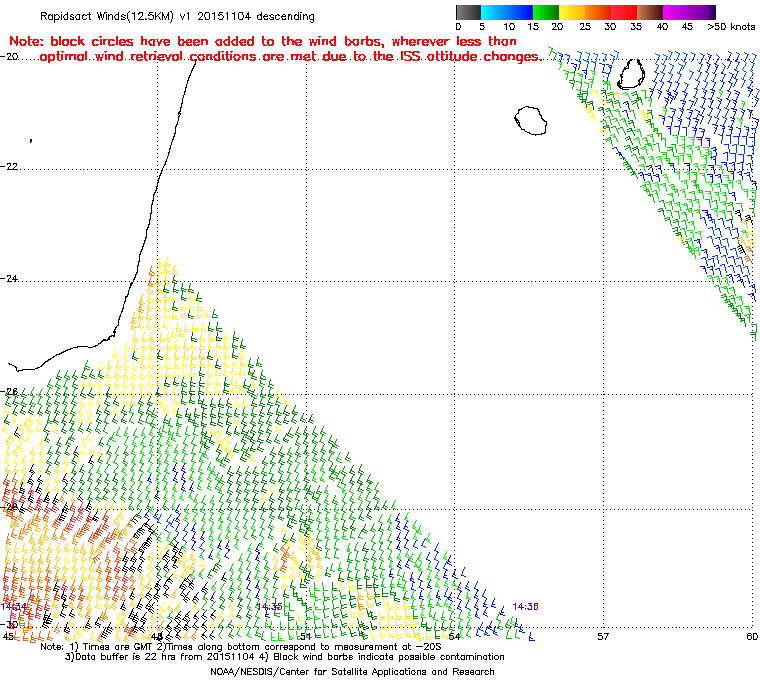
Task: Click the 14:34 swath time label
Action: 14,607
